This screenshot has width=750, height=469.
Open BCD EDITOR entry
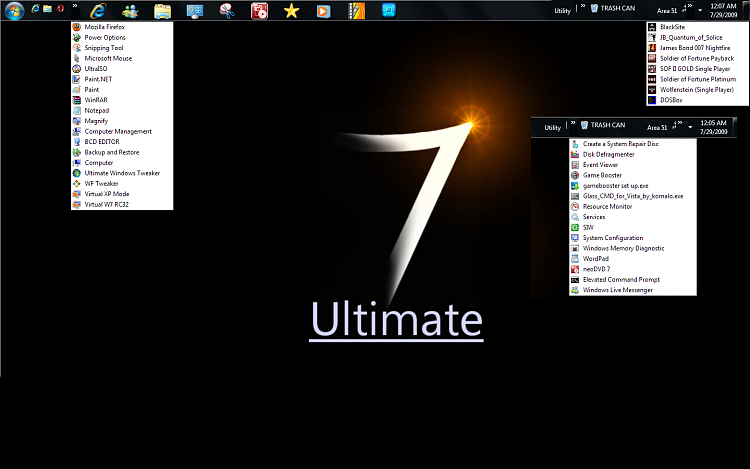tap(122, 142)
